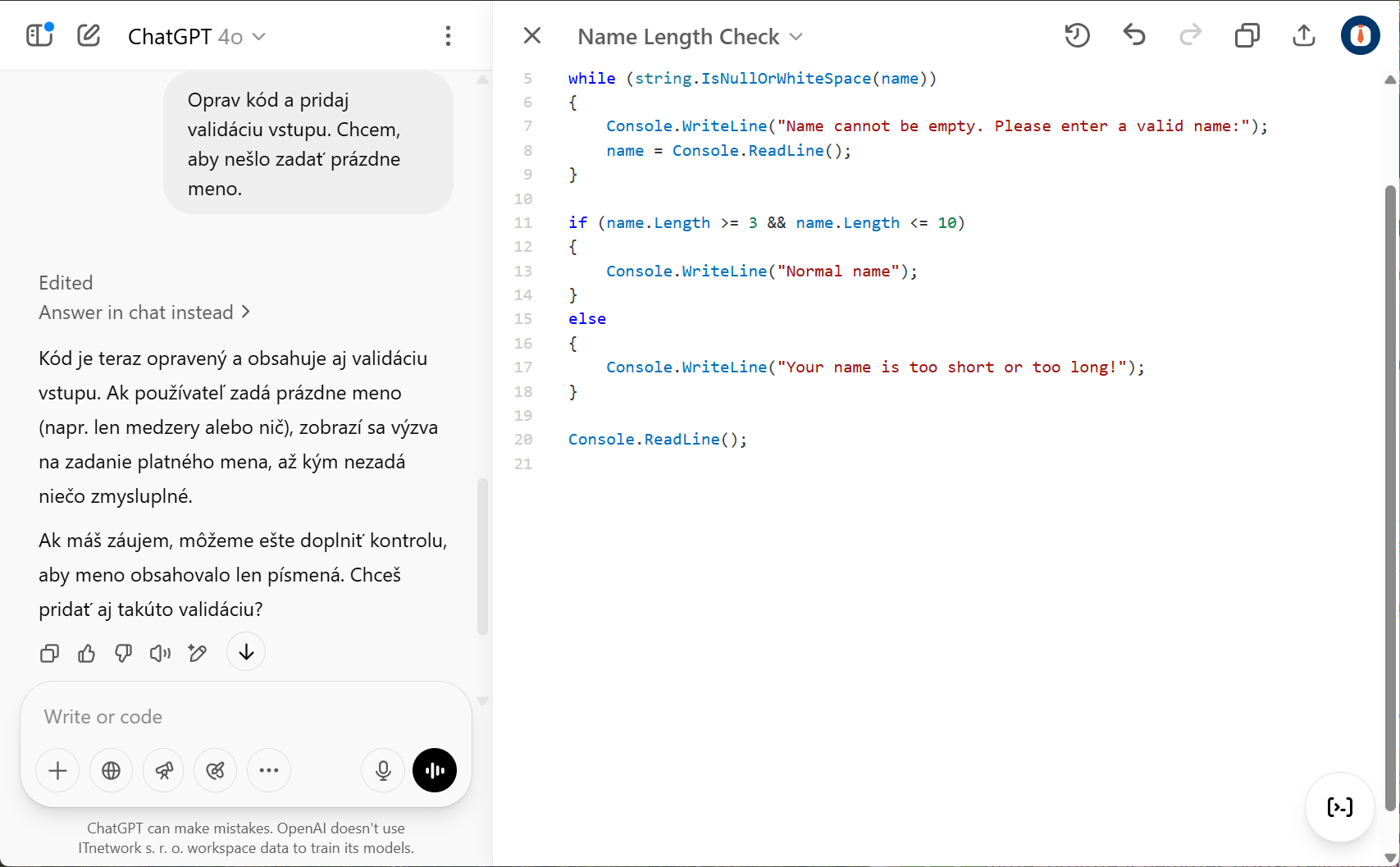Give the response a thumbs up

click(x=86, y=653)
